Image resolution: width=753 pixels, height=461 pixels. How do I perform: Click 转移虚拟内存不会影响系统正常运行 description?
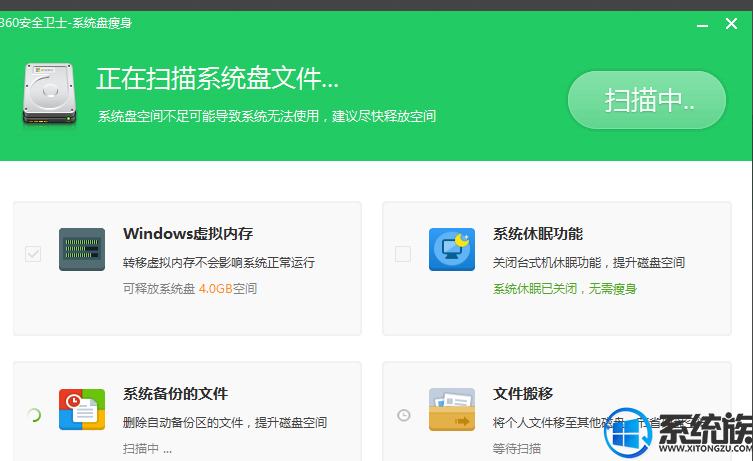click(x=219, y=263)
